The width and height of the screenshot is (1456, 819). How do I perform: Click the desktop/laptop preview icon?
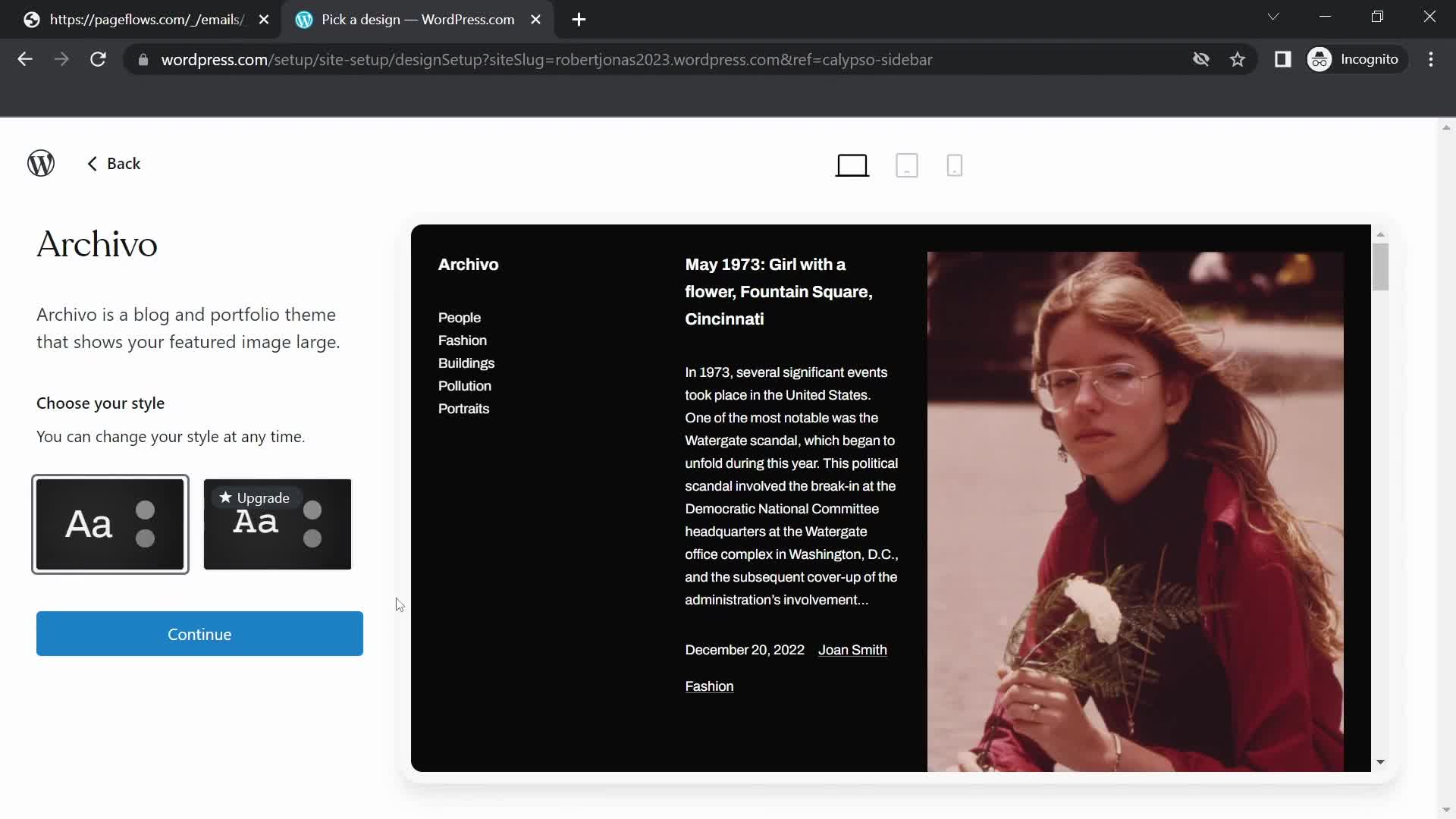pyautogui.click(x=852, y=165)
